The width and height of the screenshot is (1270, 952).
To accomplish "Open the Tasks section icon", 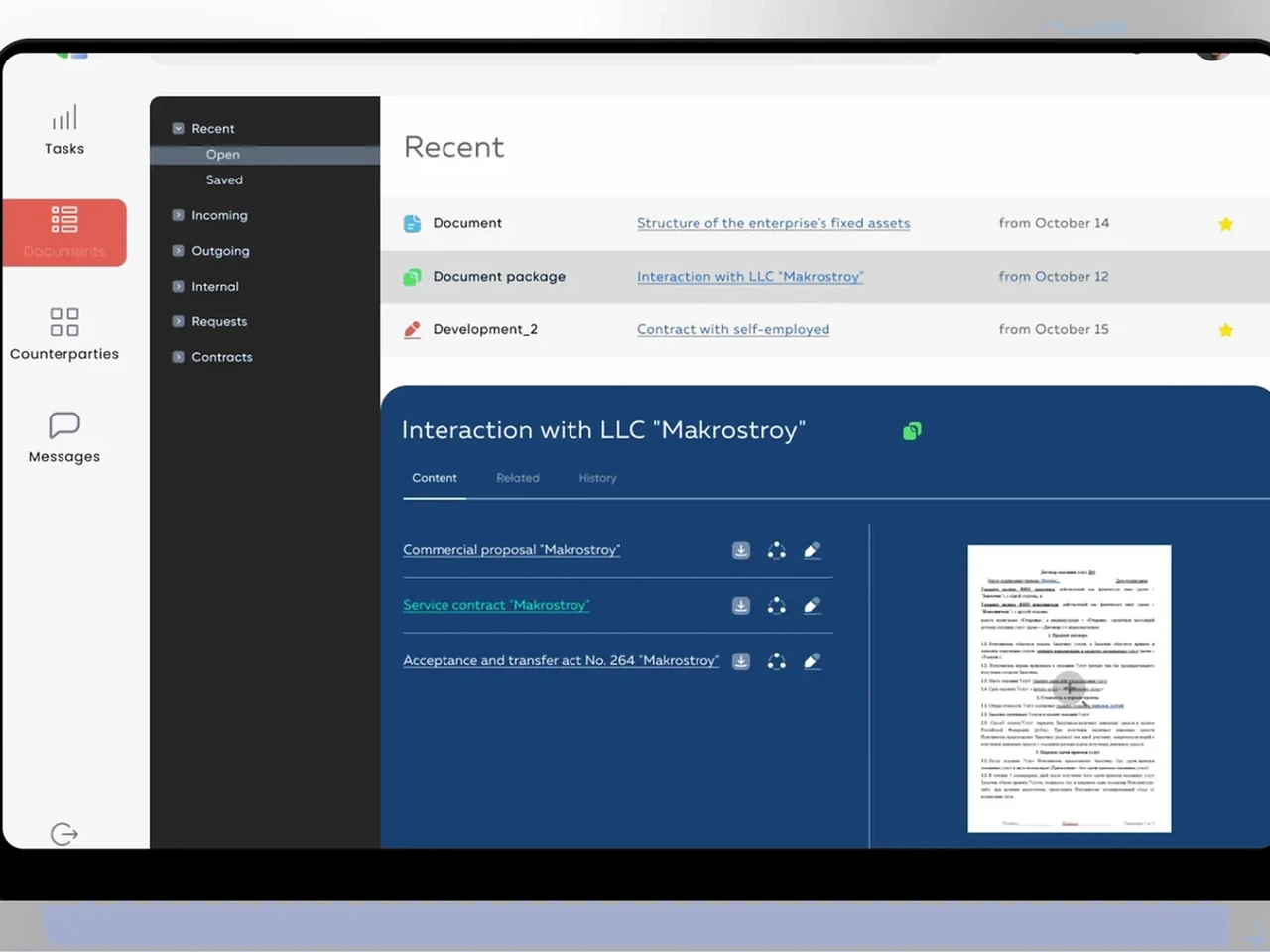I will (x=64, y=118).
